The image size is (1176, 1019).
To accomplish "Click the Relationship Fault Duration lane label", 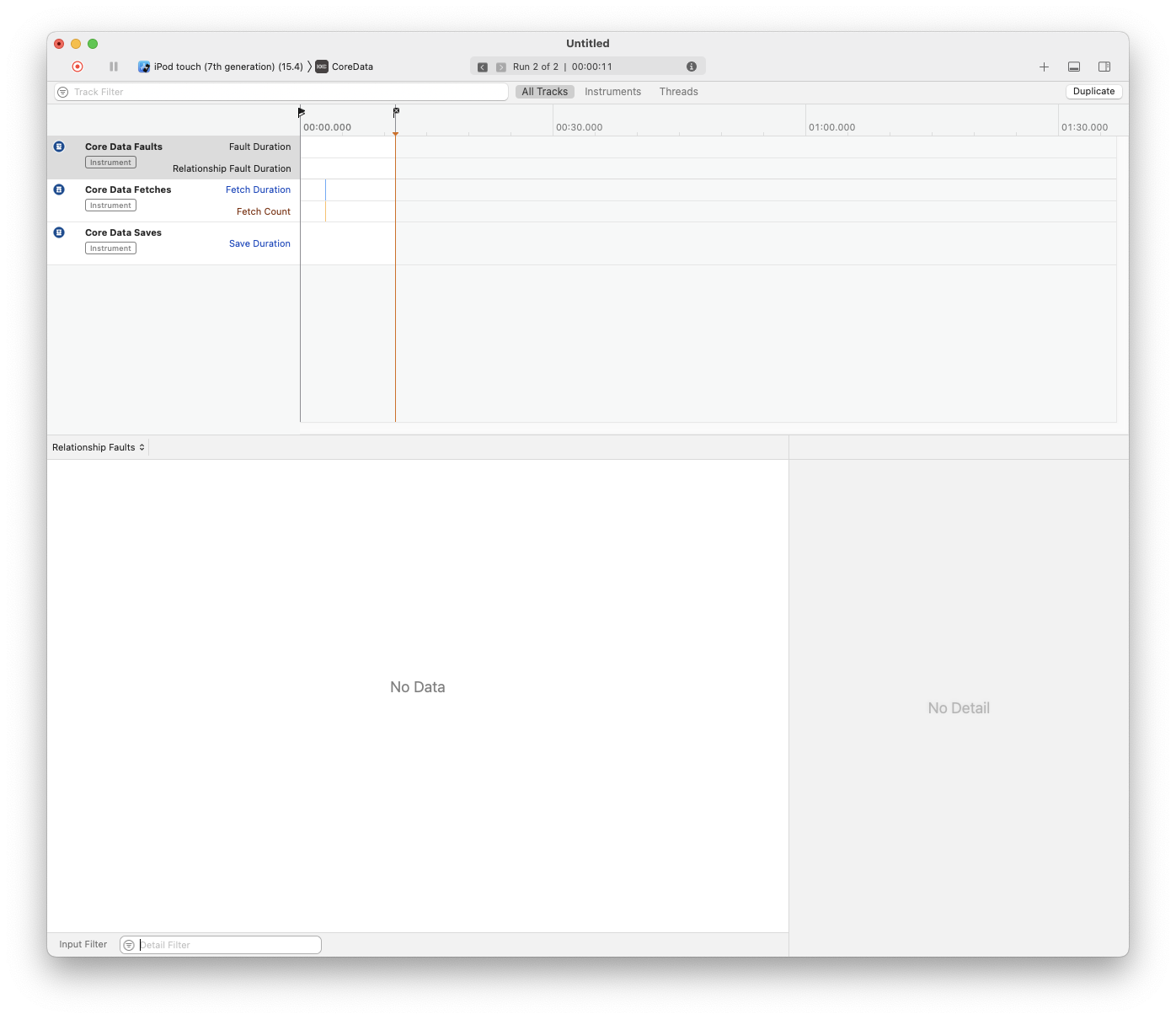I will 232,168.
